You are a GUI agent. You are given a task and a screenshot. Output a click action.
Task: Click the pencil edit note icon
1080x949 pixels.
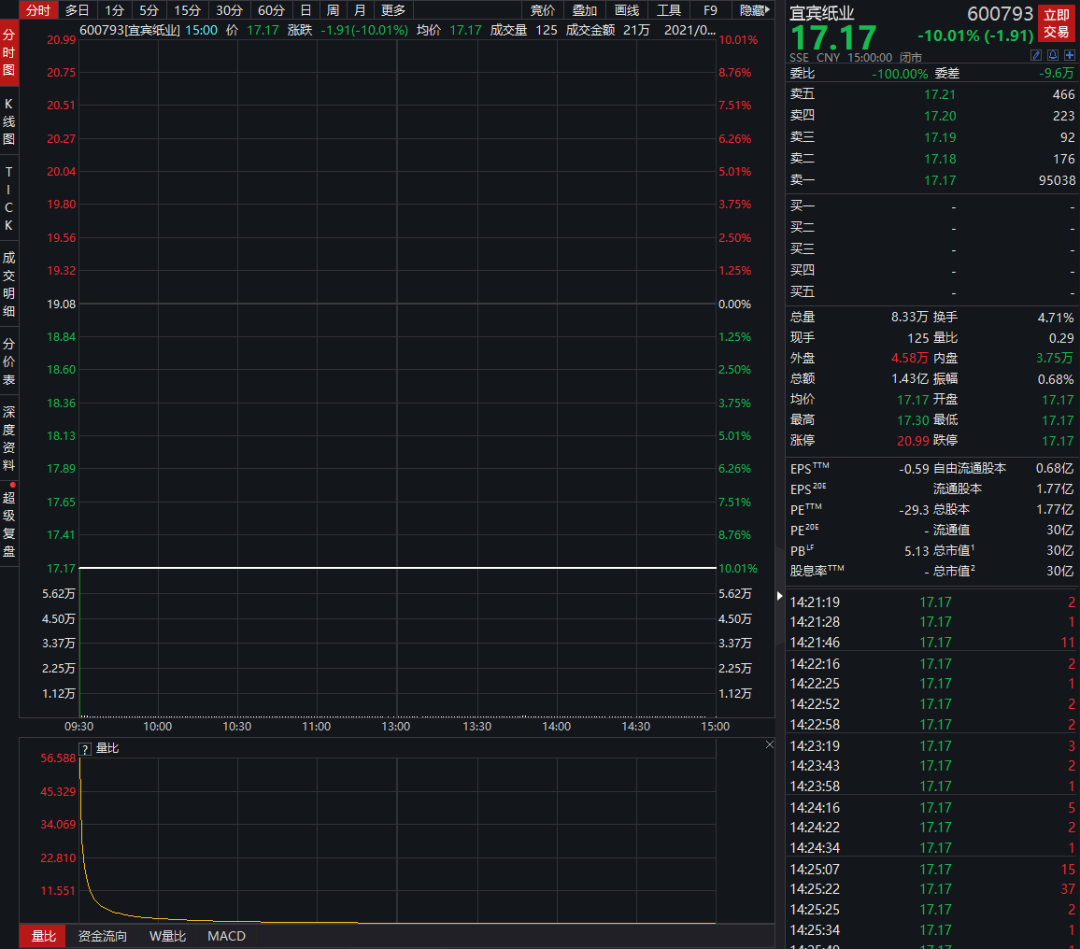click(1037, 56)
